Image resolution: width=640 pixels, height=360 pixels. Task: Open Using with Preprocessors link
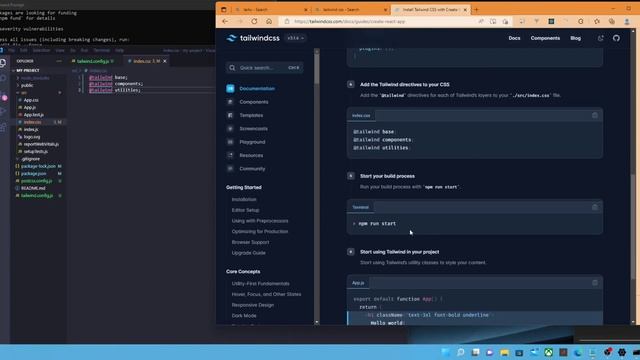pyautogui.click(x=260, y=221)
